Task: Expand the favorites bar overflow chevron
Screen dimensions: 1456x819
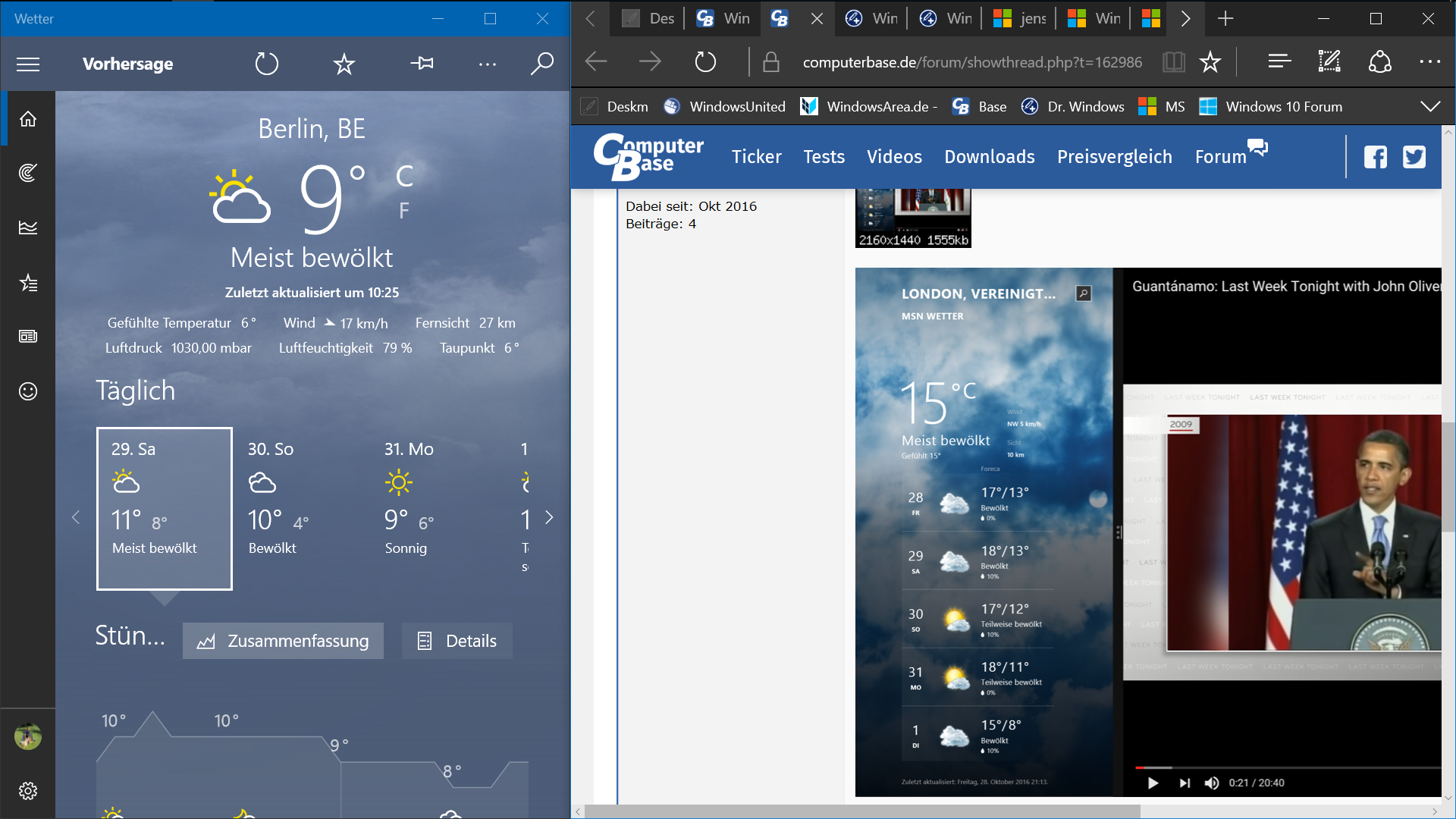Action: point(1430,107)
